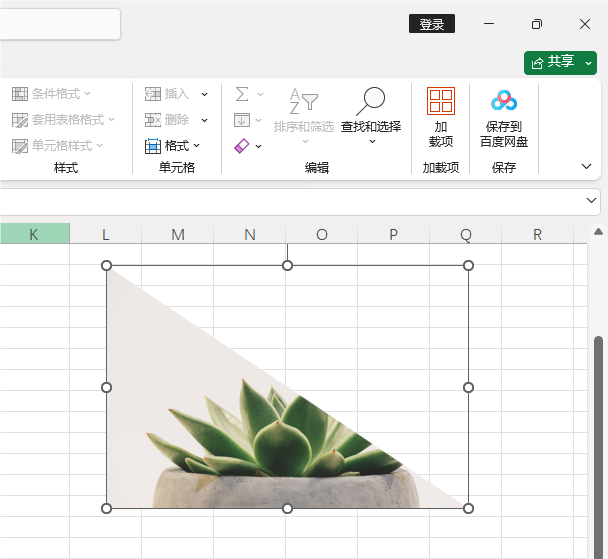Click in the formula bar field
608x559 pixels.
pos(291,202)
